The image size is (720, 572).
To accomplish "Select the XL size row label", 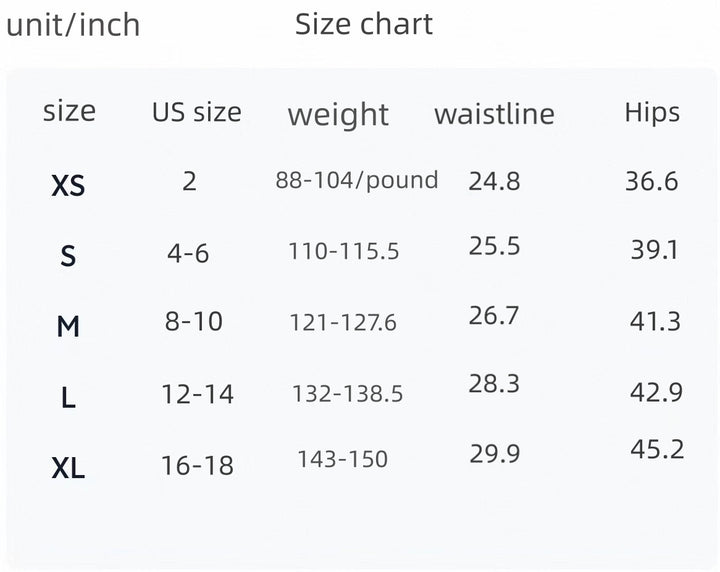I will point(68,467).
